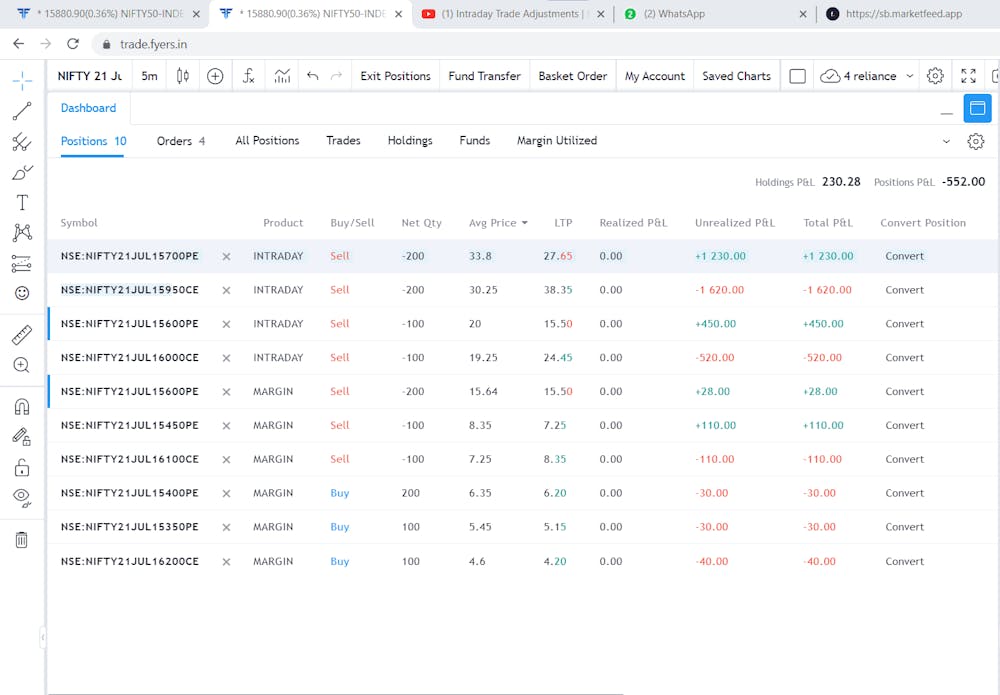The image size is (1000, 695).
Task: Sort positions by Avg Price column arrow
Action: [x=524, y=223]
